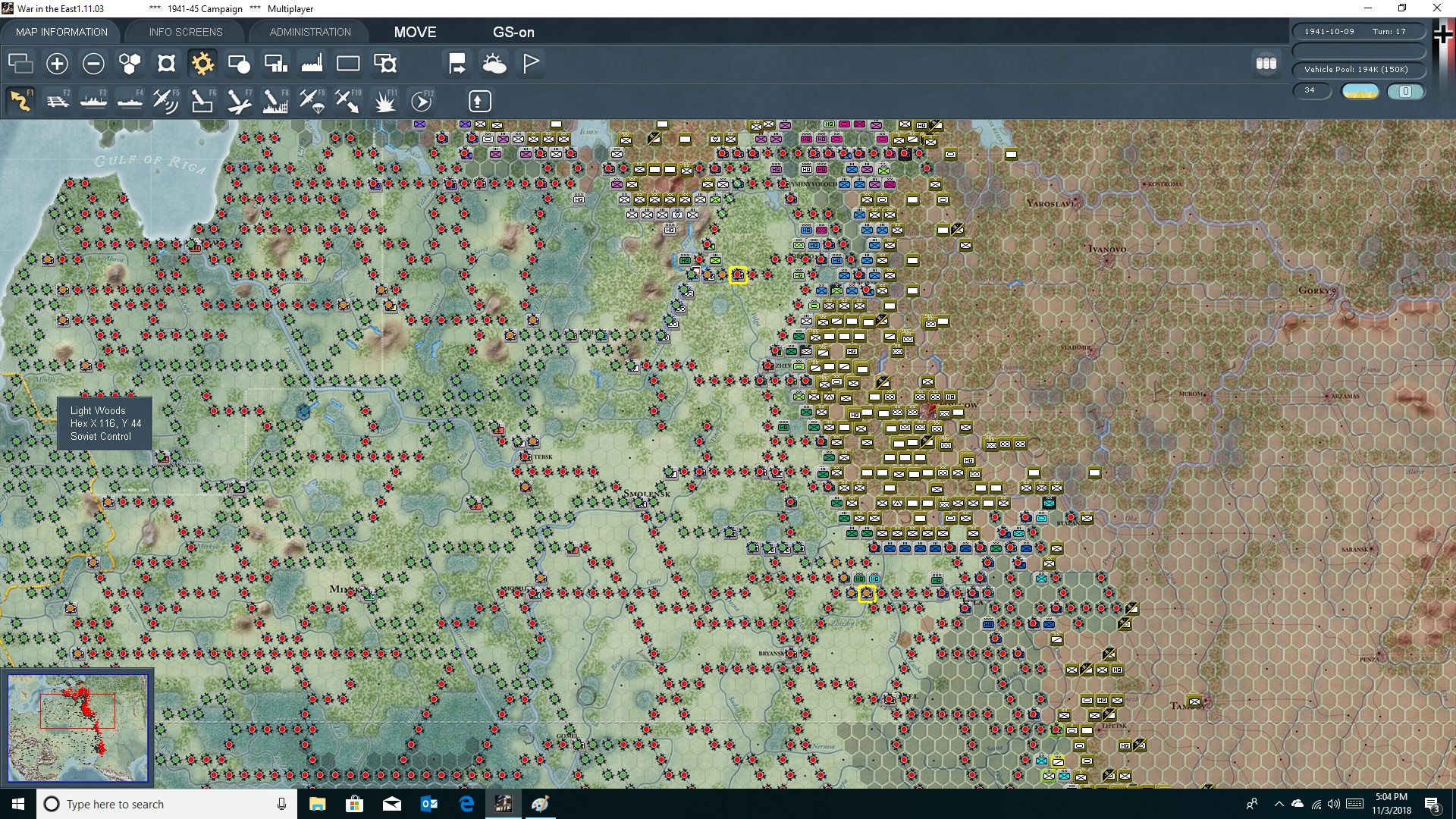This screenshot has height=819, width=1456.
Task: Open the MAP INFORMATION tab
Action: (61, 32)
